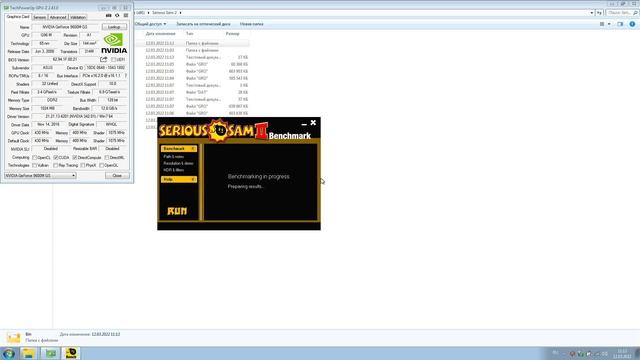Viewport: 640px width, 360px height.
Task: Open the view options dropdown arrow in Explorer
Action: 609,24
